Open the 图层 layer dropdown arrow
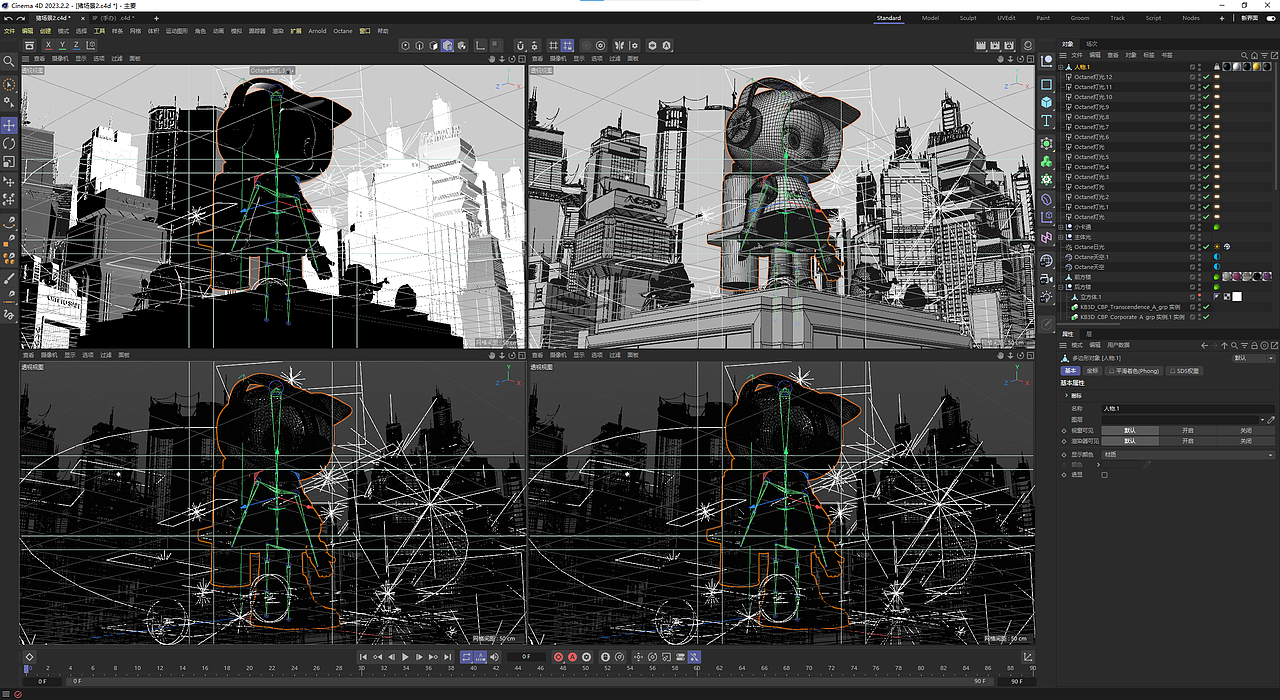 point(1262,419)
